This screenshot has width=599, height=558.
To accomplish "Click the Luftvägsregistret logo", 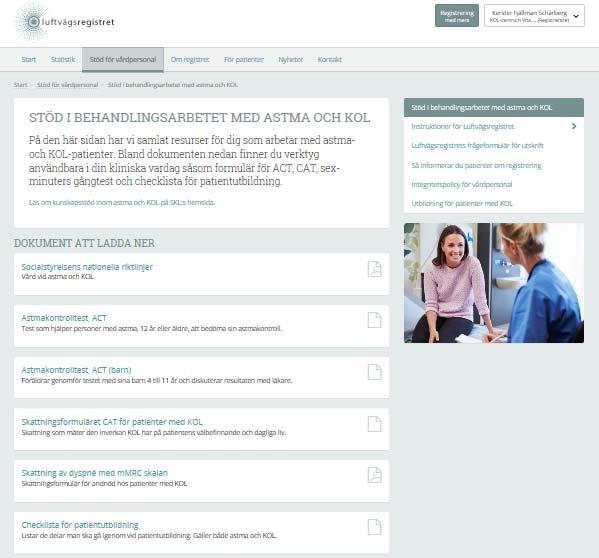I will point(65,22).
